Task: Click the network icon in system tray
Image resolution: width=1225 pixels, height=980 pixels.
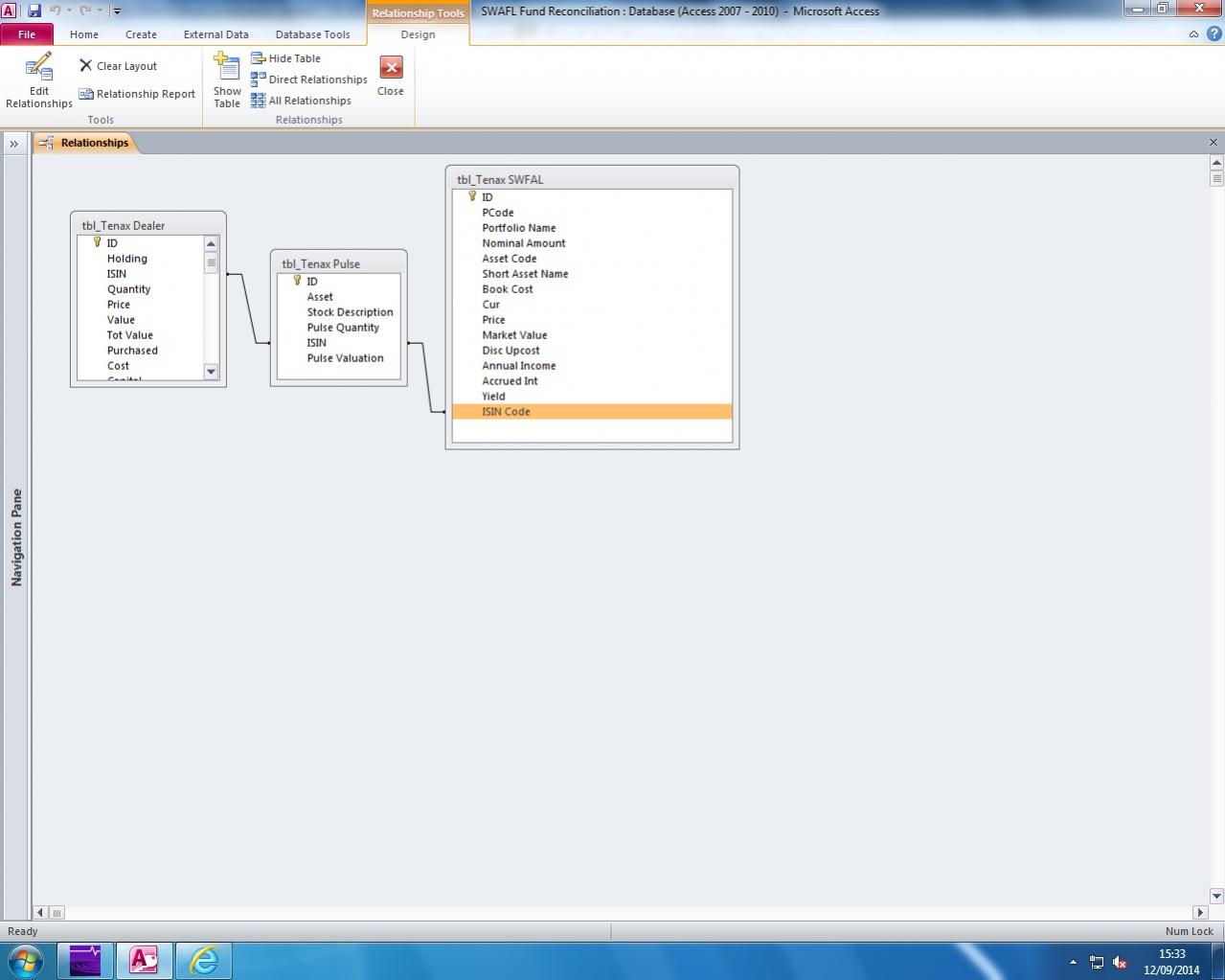Action: coord(1097,962)
